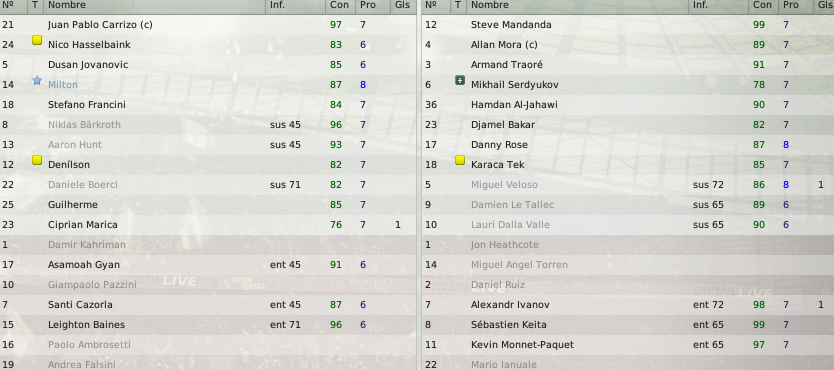The height and width of the screenshot is (370, 834).
Task: Open Steve Mandanda's player profile
Action: 511,24
